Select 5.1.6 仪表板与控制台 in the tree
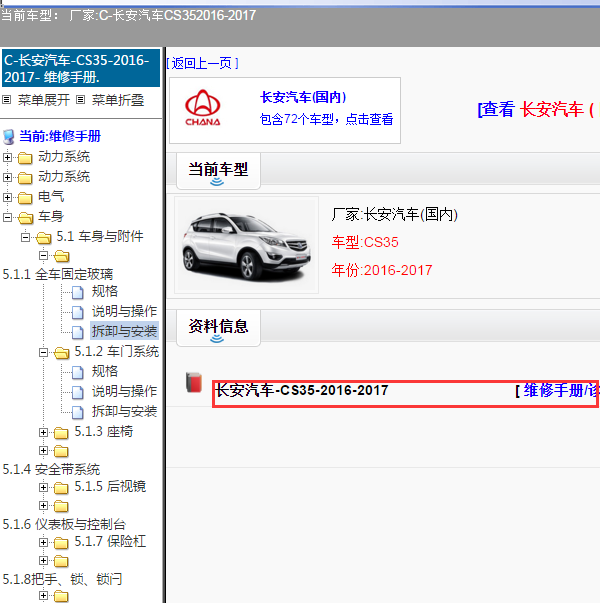 (64, 524)
